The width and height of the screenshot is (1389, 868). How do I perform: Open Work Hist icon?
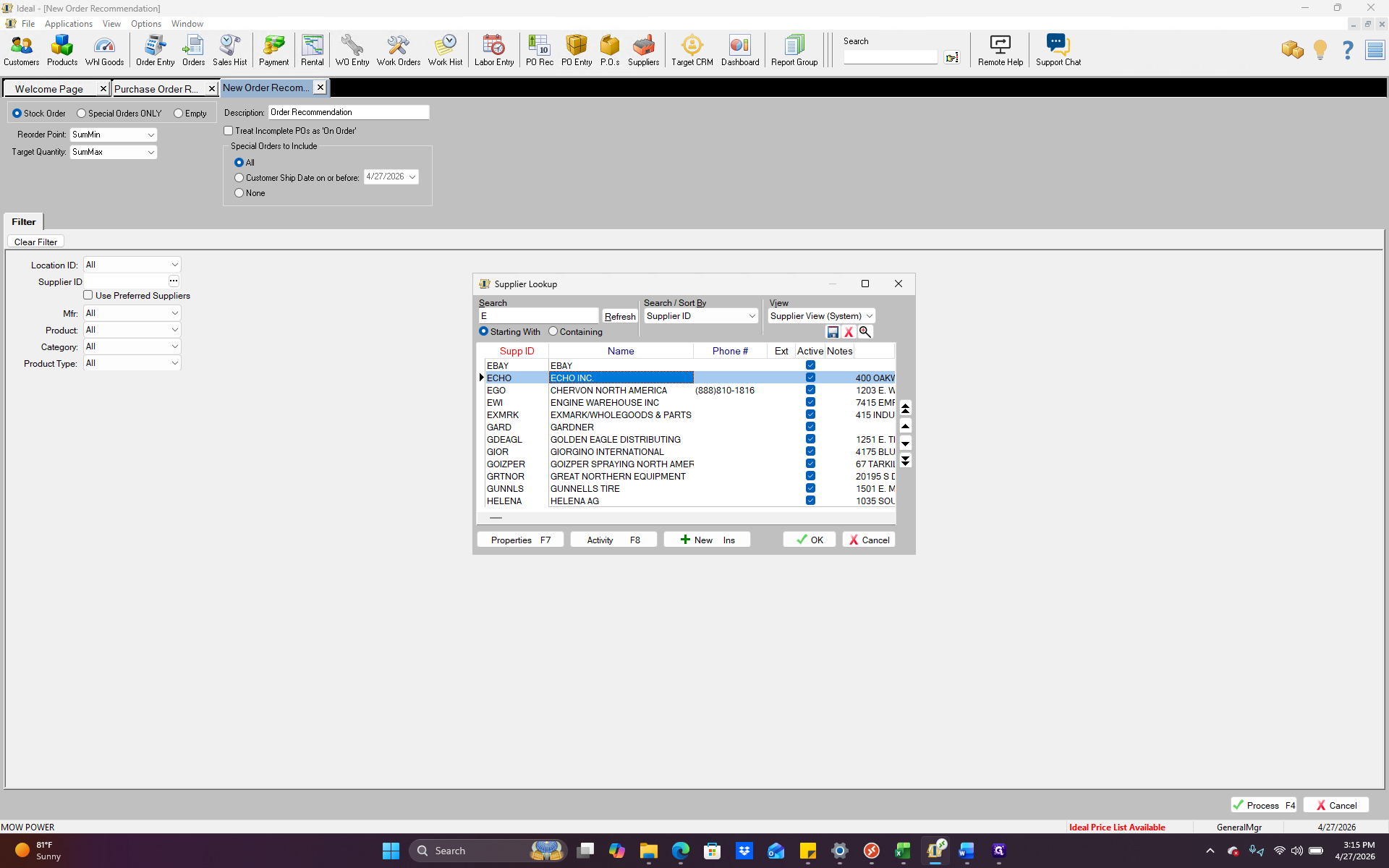pyautogui.click(x=445, y=51)
